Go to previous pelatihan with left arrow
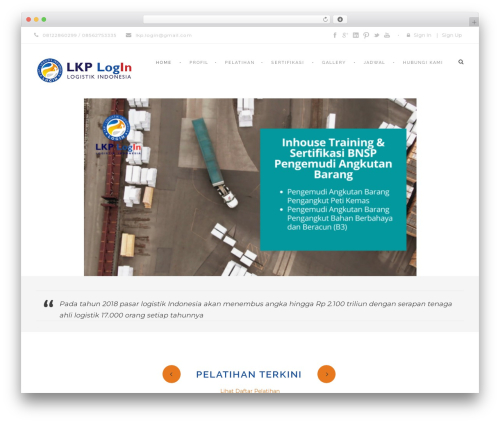500x423 pixels. (x=171, y=374)
